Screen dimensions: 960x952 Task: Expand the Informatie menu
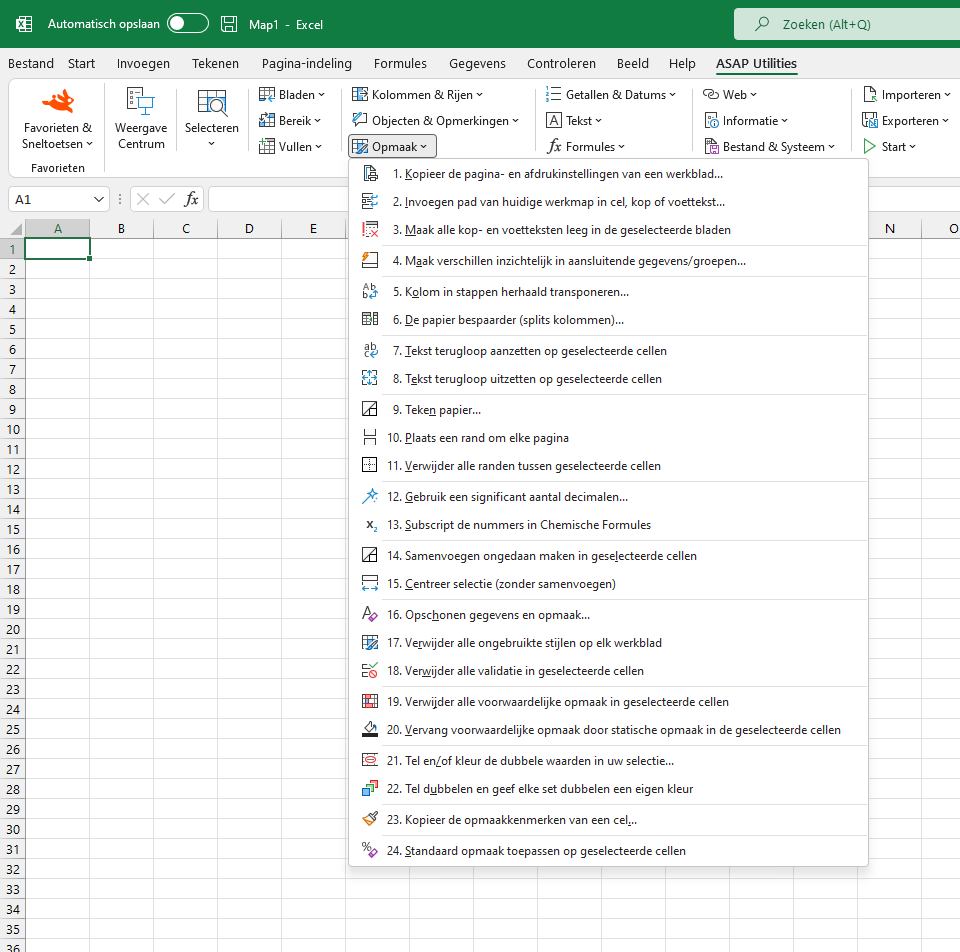745,121
